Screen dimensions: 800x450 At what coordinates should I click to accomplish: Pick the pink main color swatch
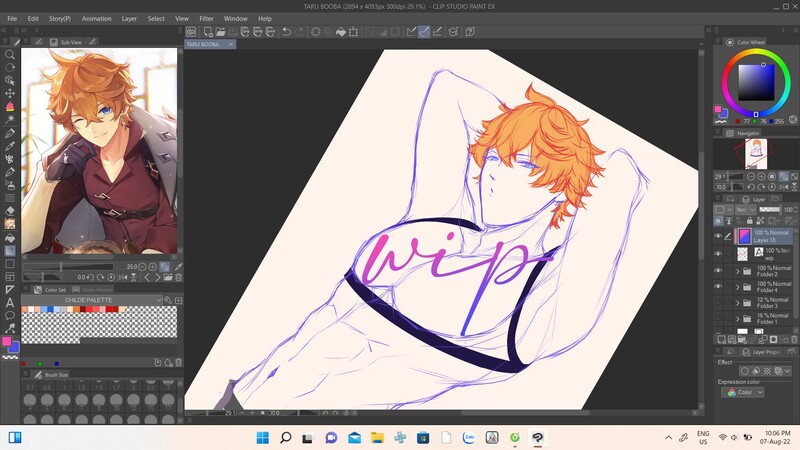coord(6,341)
